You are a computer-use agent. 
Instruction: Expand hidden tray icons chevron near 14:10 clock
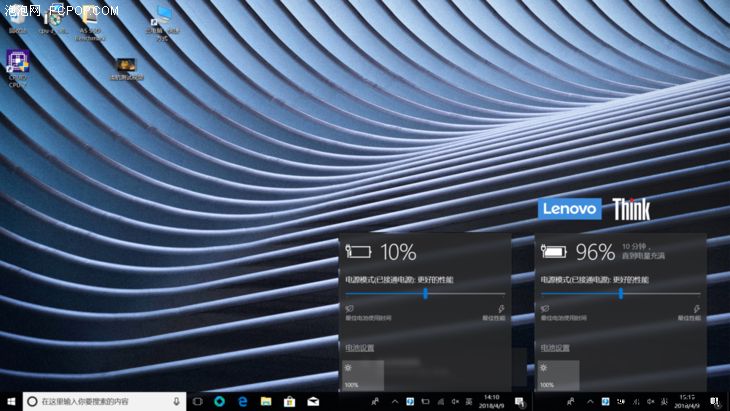click(395, 401)
